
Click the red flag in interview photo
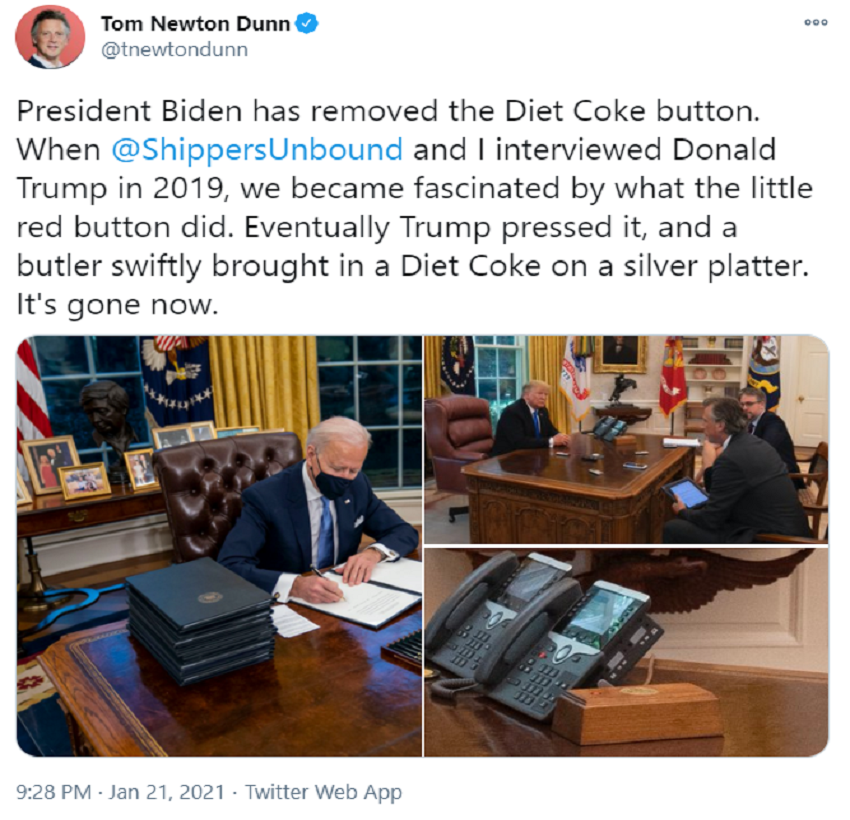click(x=672, y=377)
